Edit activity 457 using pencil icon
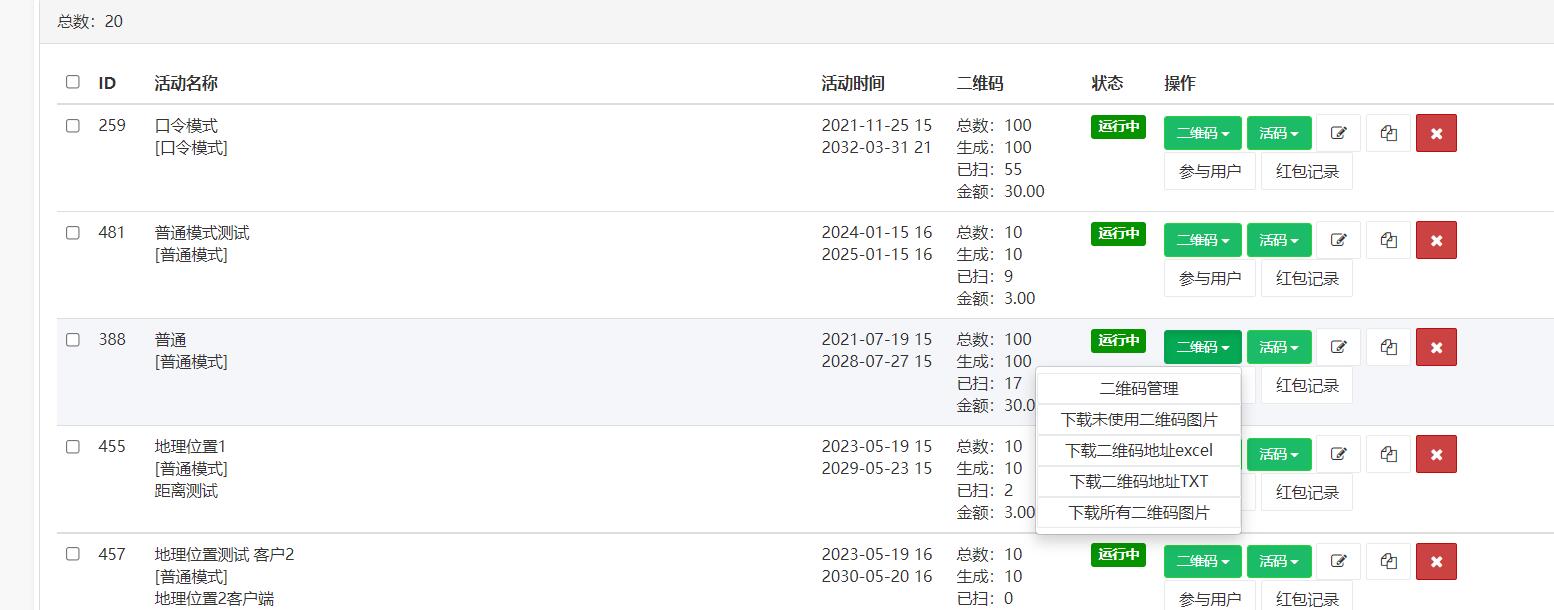 [x=1338, y=561]
